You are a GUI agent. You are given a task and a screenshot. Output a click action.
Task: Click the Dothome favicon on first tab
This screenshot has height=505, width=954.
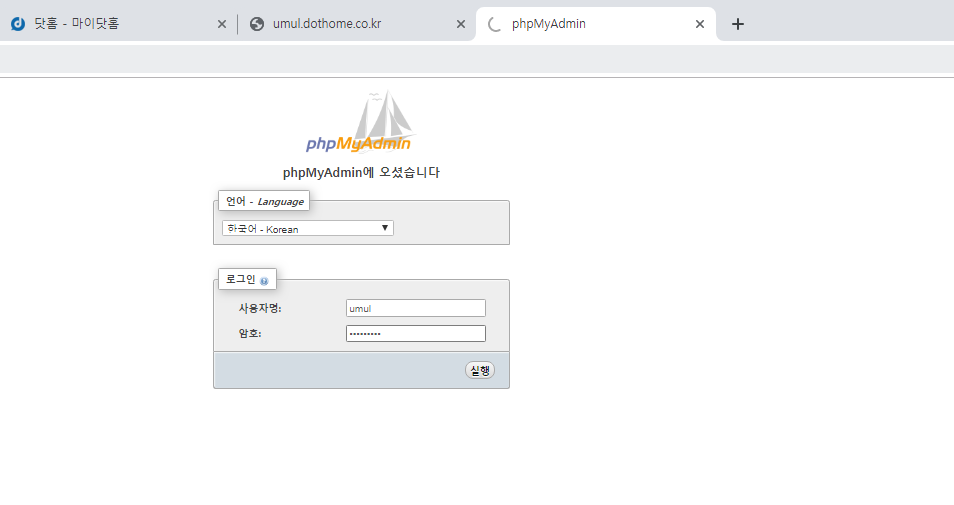coord(18,24)
